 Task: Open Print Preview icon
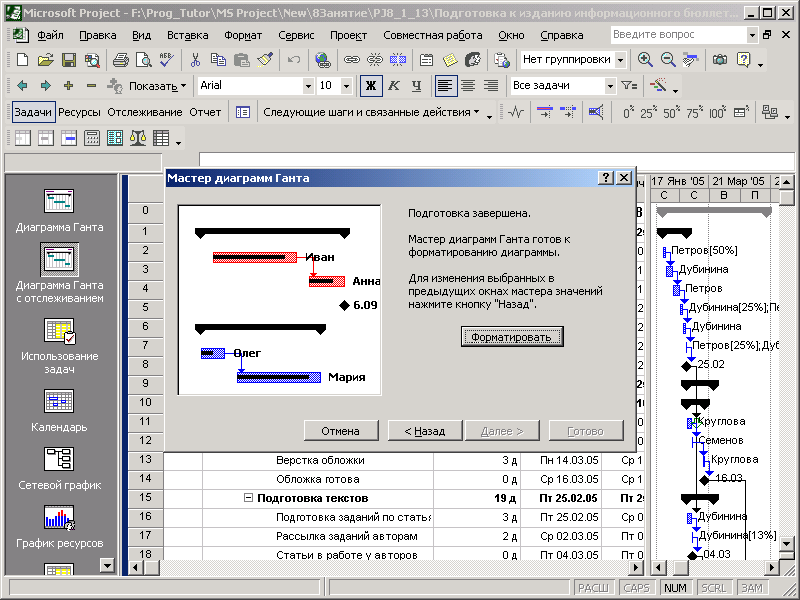(143, 60)
